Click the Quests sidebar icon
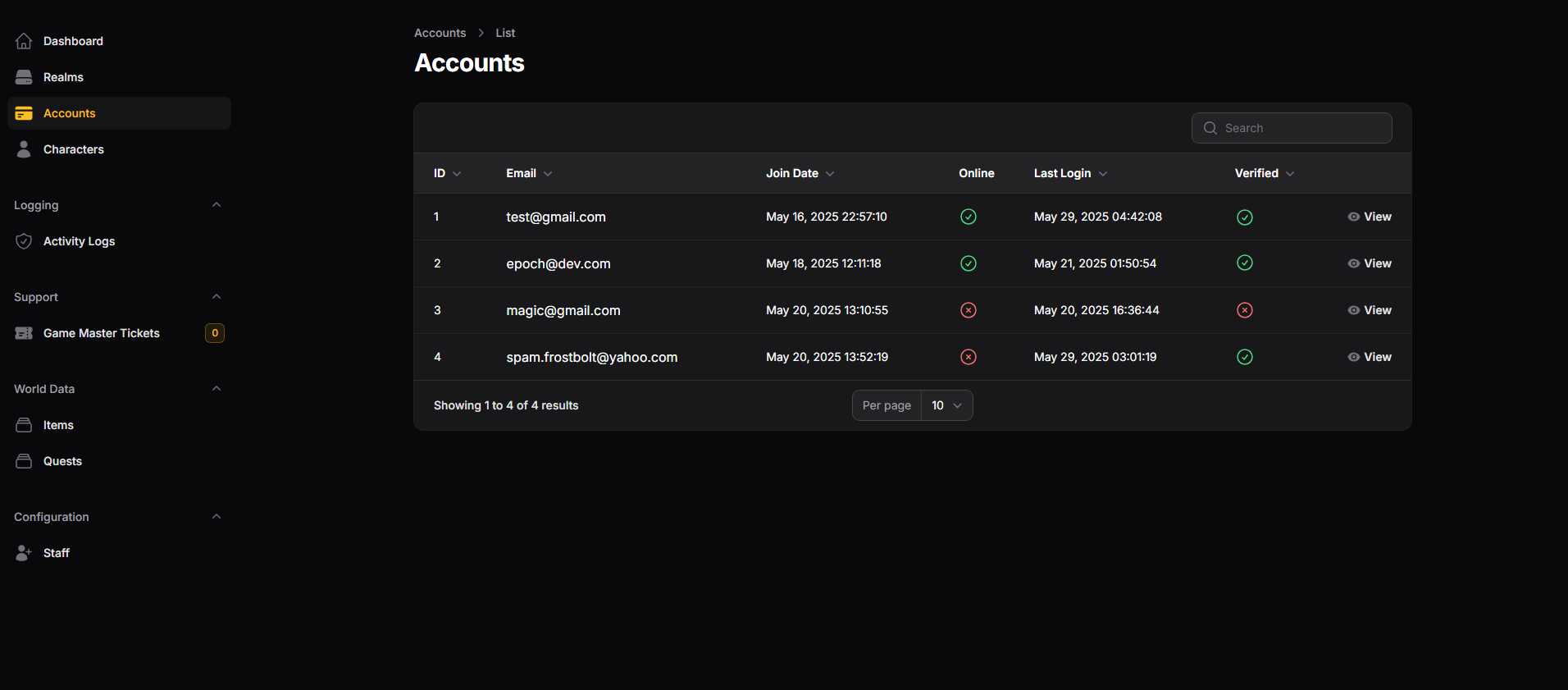The width and height of the screenshot is (1568, 690). 24,461
